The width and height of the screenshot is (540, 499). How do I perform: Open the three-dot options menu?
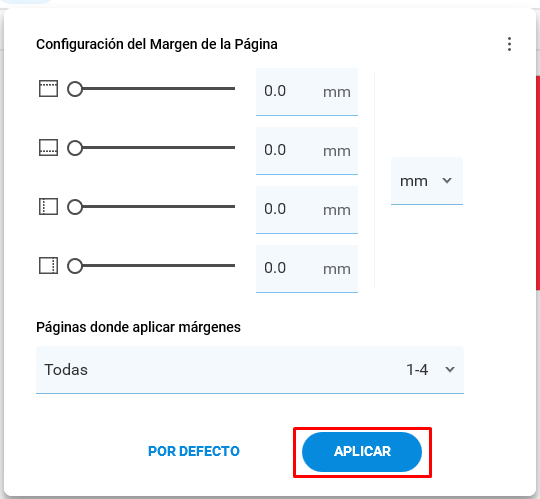click(509, 44)
